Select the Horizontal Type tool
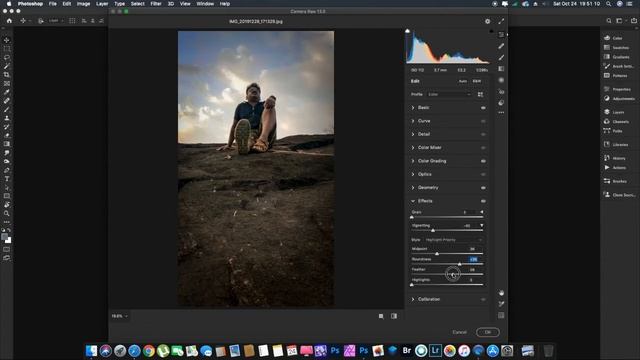 click(x=7, y=178)
